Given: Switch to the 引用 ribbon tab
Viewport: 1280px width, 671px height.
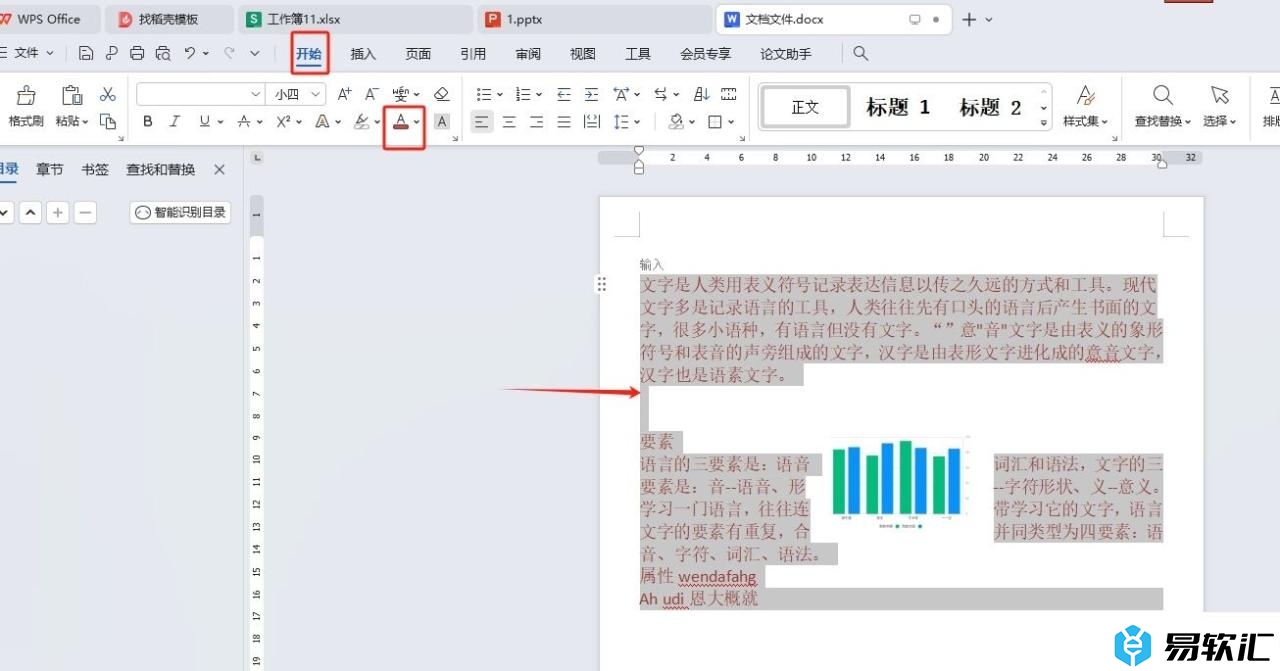Looking at the screenshot, I should pyautogui.click(x=473, y=54).
